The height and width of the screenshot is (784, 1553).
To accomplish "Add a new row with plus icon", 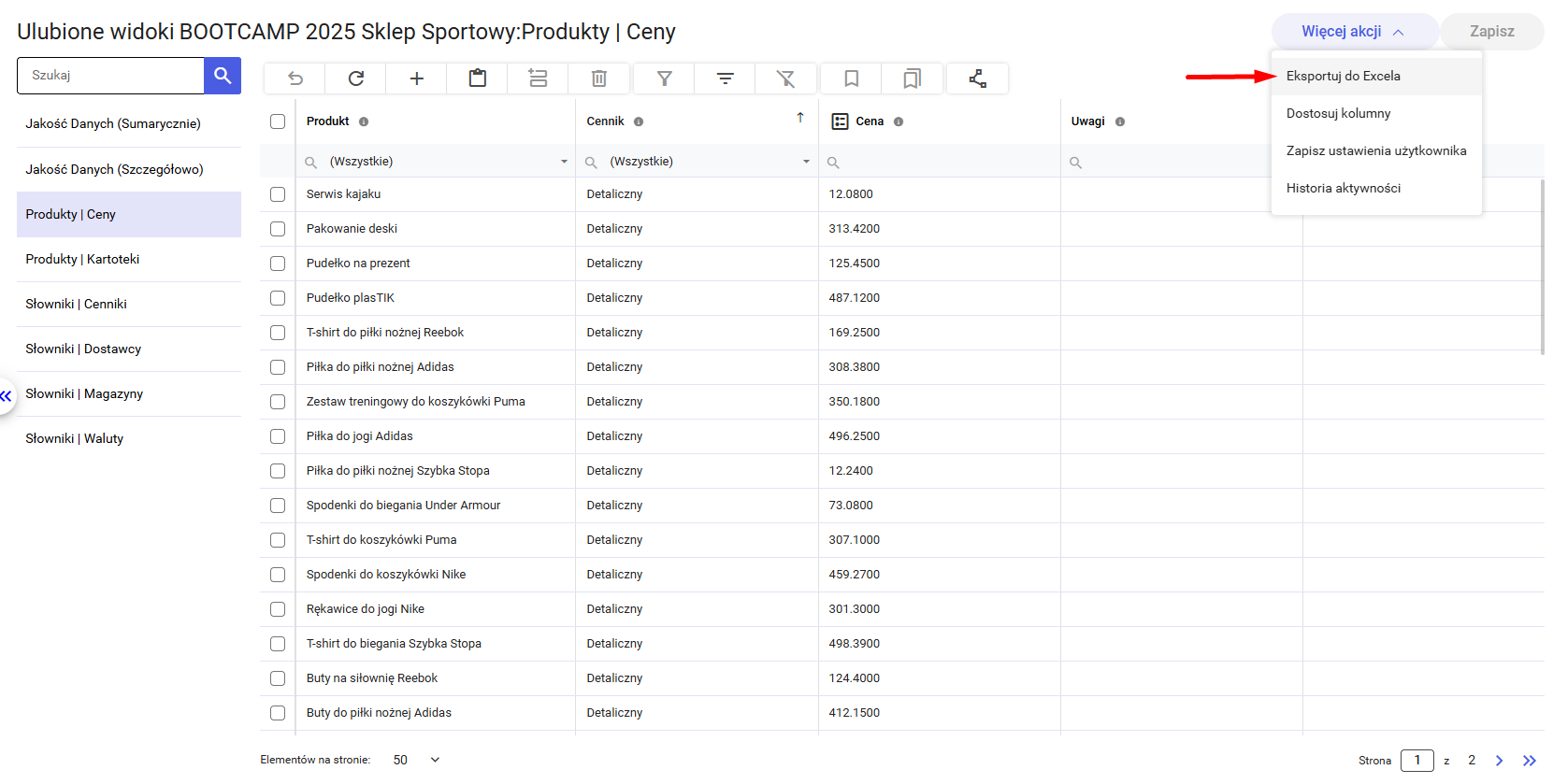I will pos(417,78).
